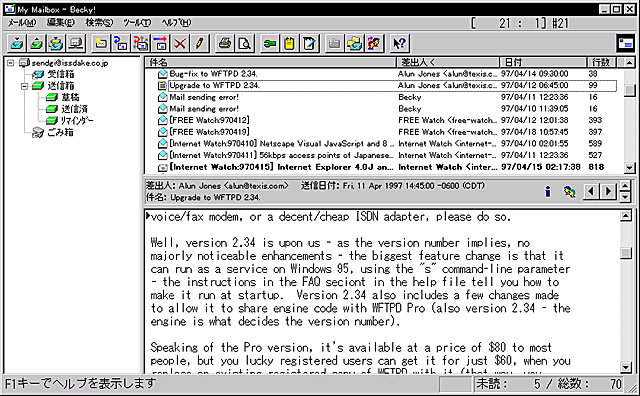
Task: Open the find magnifier icon
Action: pos(245,43)
